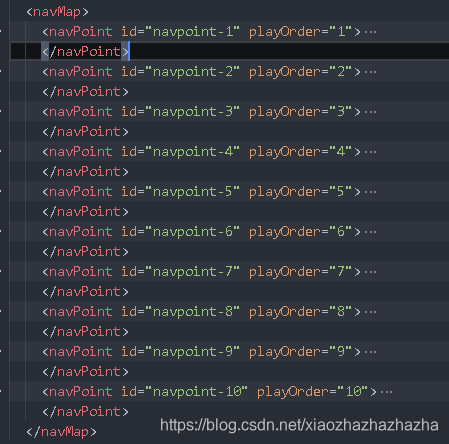The height and width of the screenshot is (444, 449).
Task: Expand collapsed code after playOrder="4"
Action: click(370, 152)
